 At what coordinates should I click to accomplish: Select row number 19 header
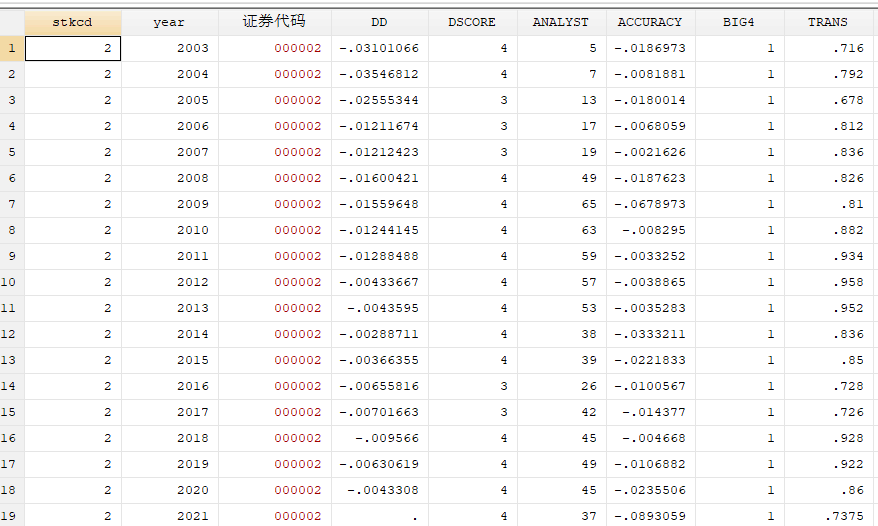coord(12,516)
